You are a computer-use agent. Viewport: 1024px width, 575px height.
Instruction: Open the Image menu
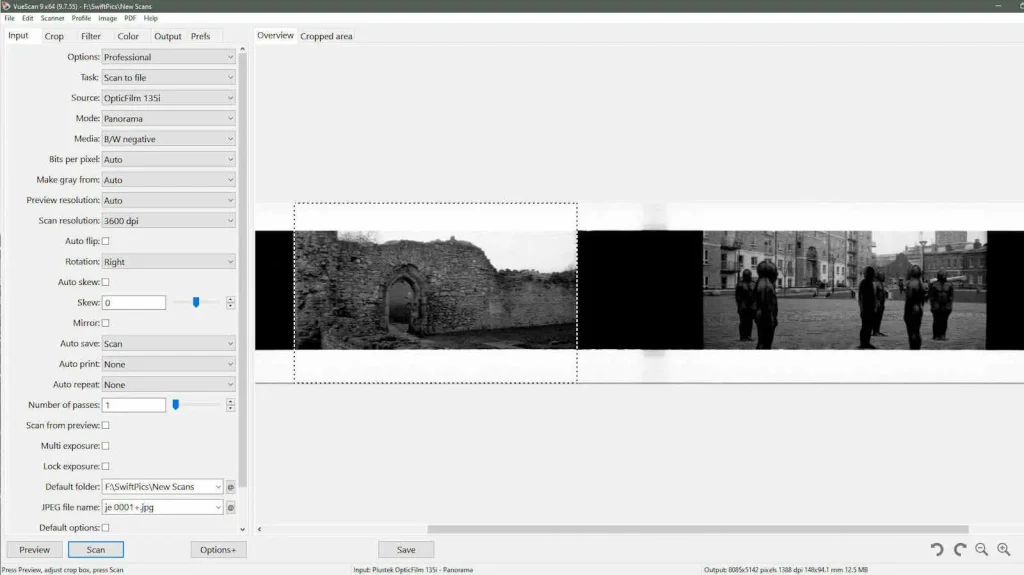click(x=108, y=18)
